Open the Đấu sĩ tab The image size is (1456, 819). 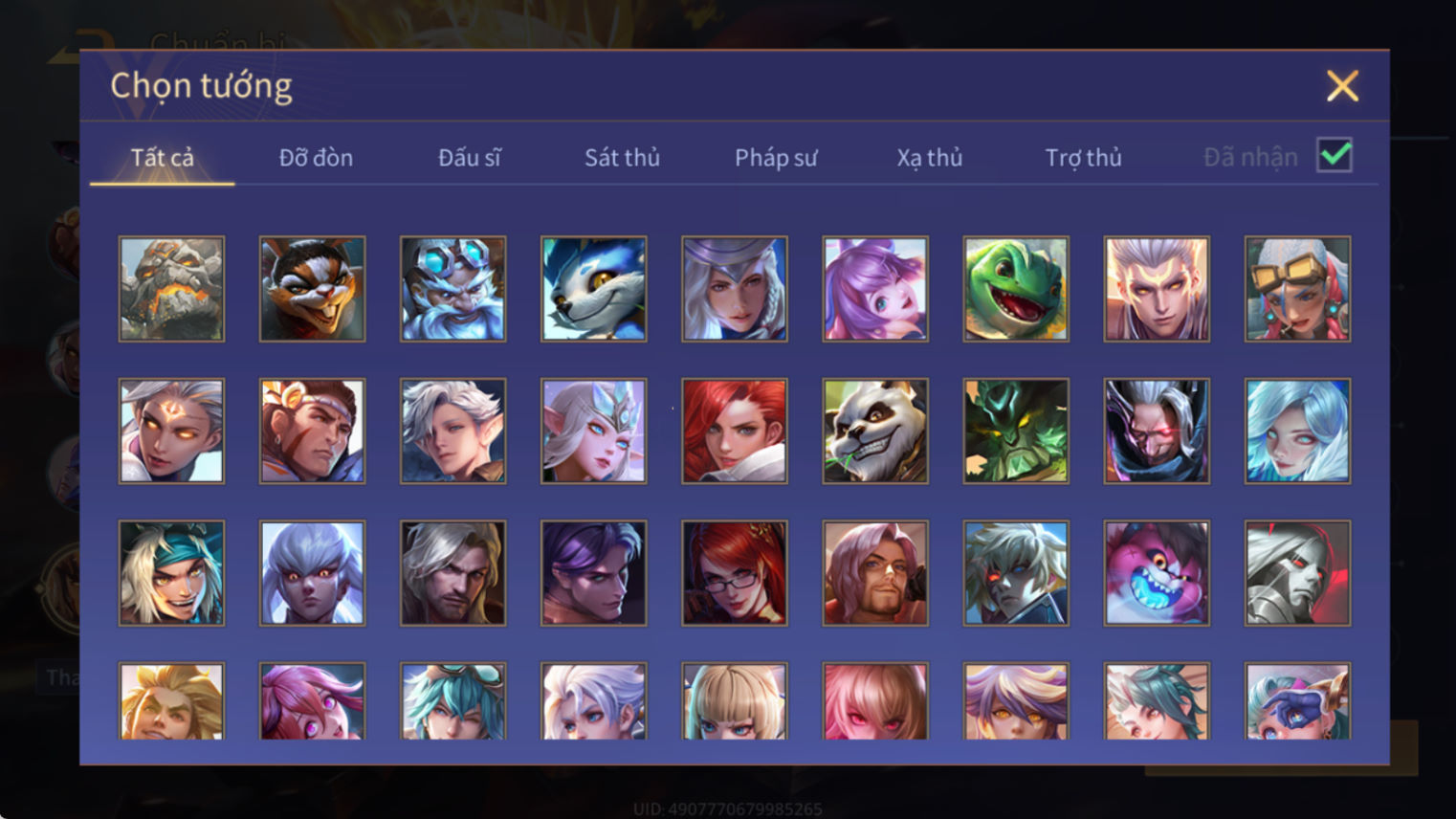tap(469, 158)
